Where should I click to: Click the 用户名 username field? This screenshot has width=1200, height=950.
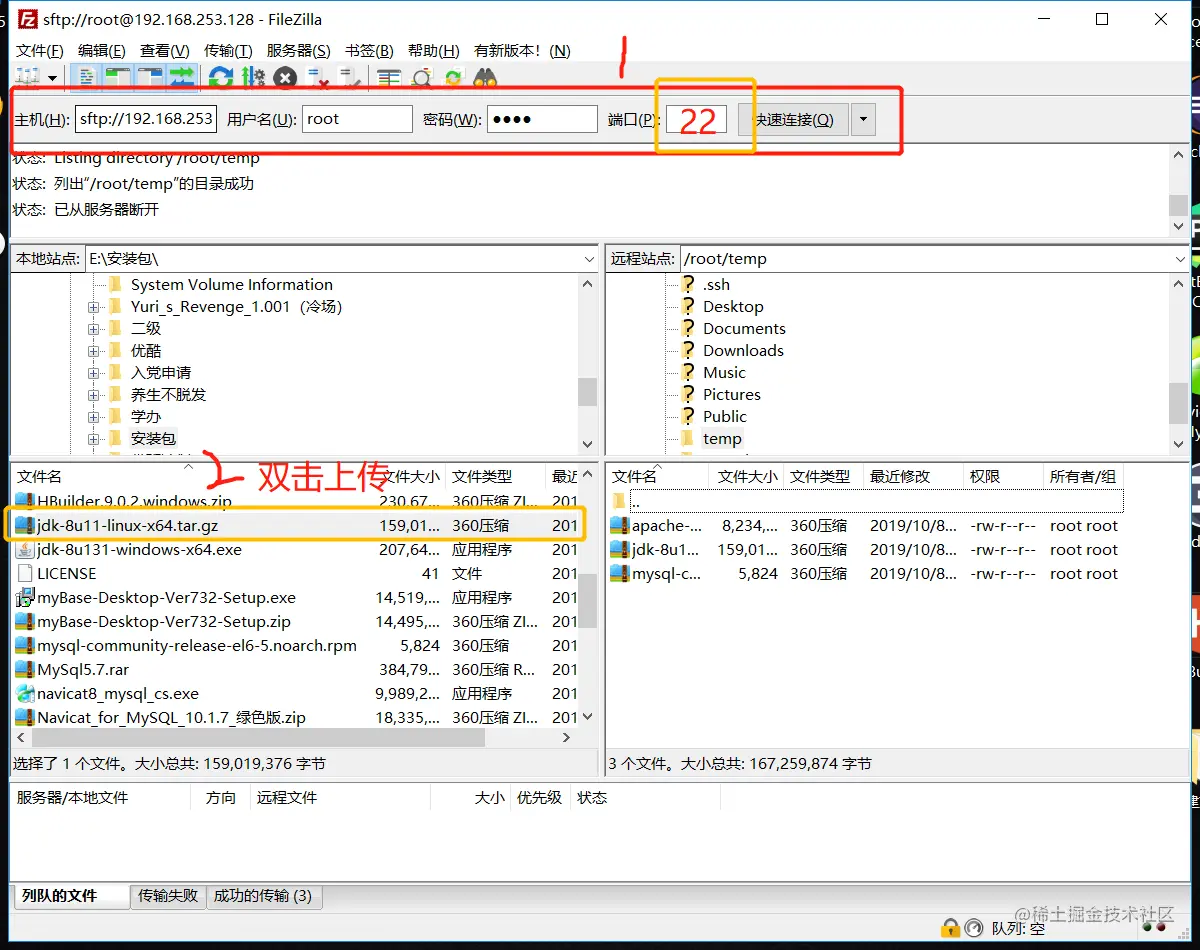tap(357, 119)
